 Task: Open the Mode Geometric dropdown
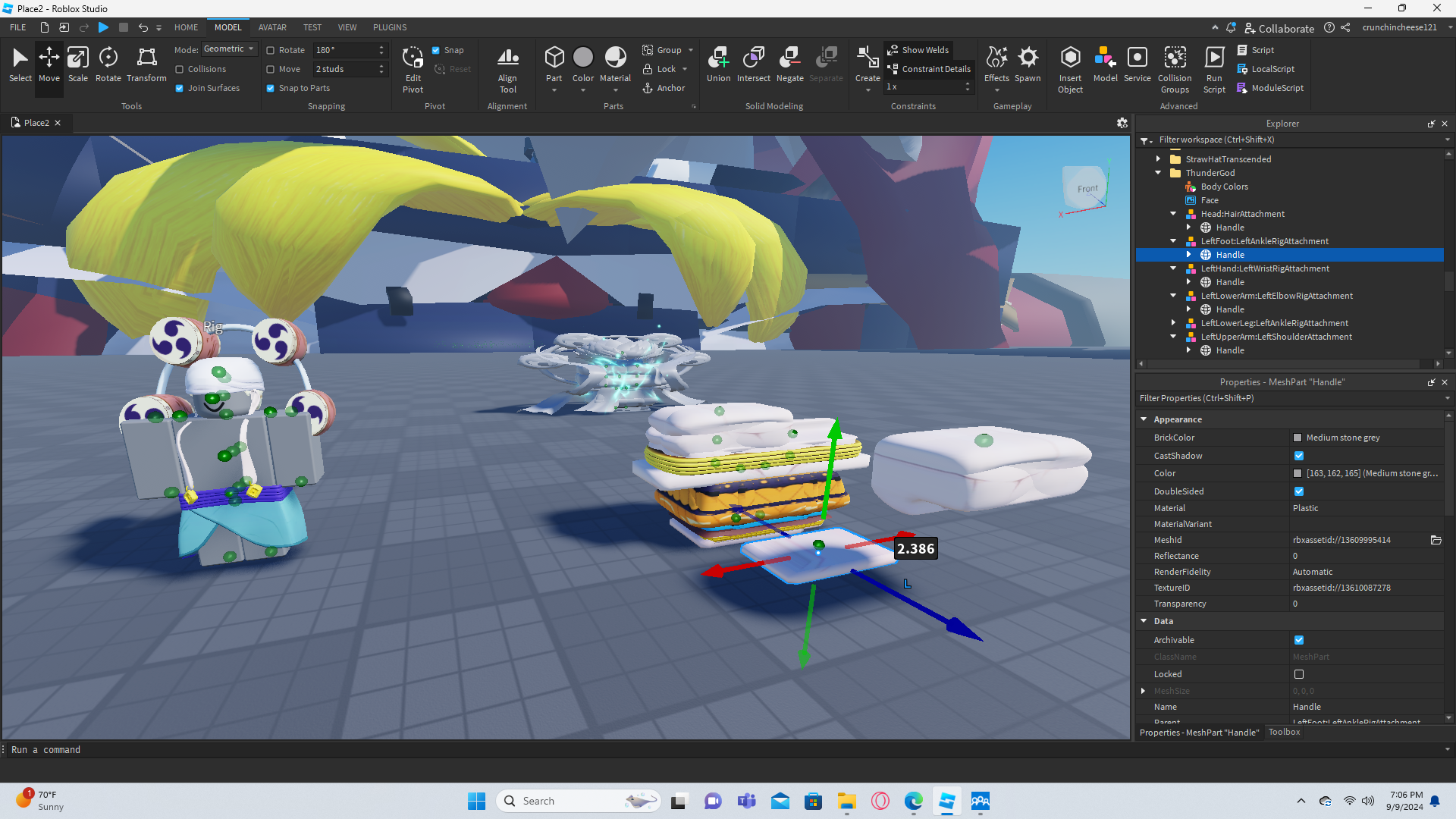tap(230, 49)
